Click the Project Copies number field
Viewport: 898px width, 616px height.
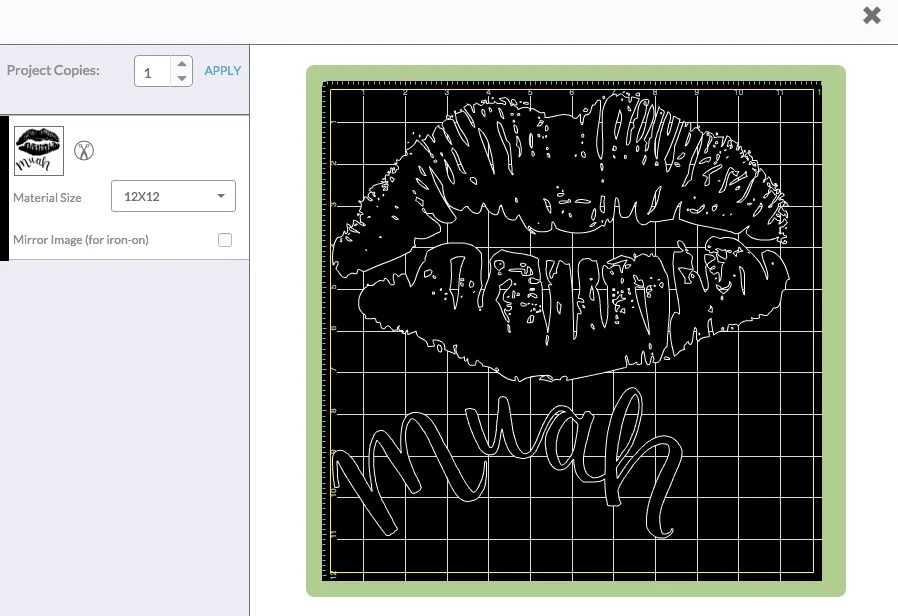coord(152,72)
